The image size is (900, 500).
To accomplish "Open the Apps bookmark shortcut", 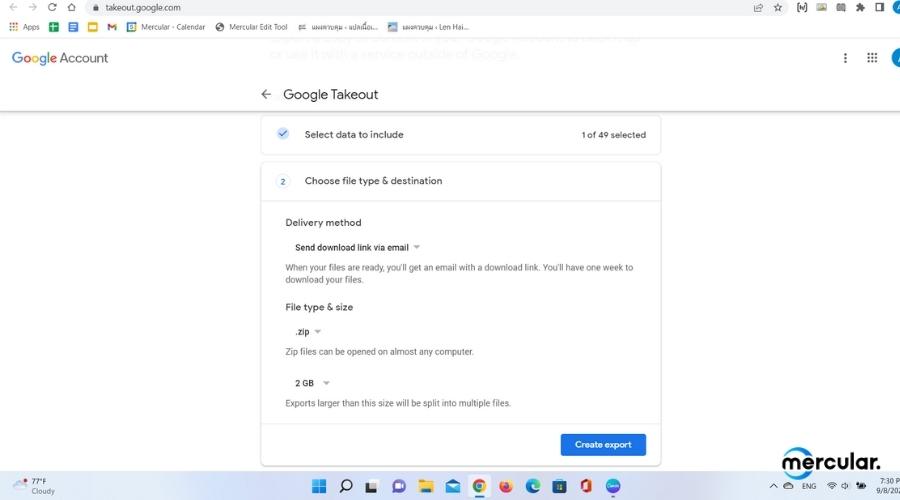I will tap(24, 27).
